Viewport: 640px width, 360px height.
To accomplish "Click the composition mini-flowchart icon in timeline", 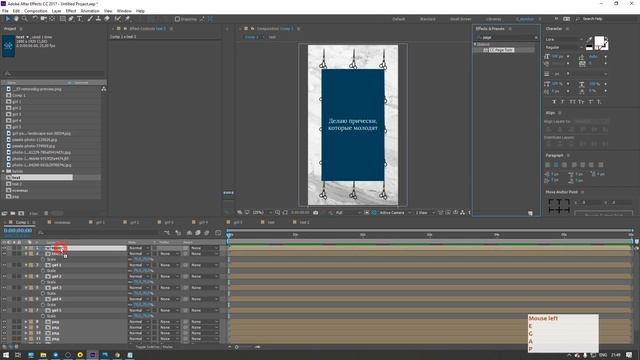I will (x=167, y=233).
